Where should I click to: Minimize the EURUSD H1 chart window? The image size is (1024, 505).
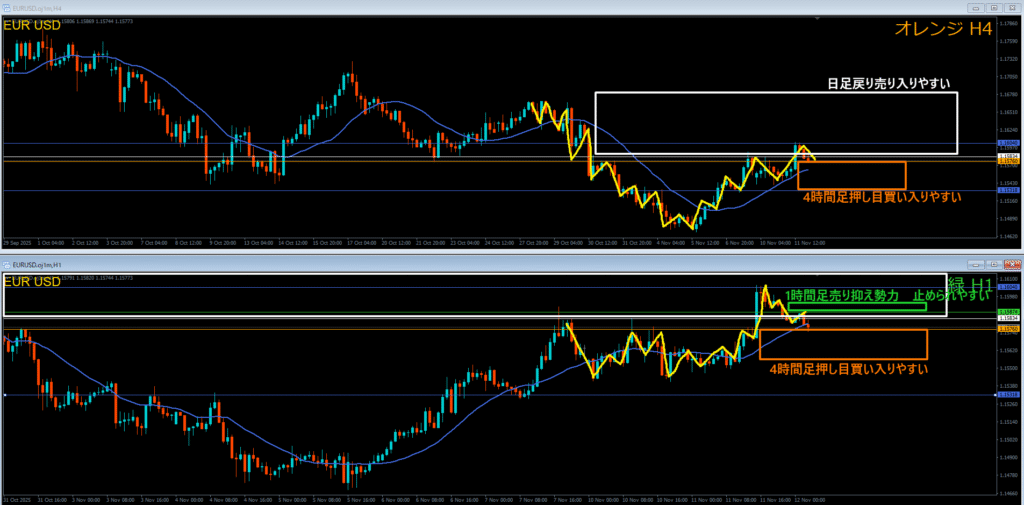[976, 265]
